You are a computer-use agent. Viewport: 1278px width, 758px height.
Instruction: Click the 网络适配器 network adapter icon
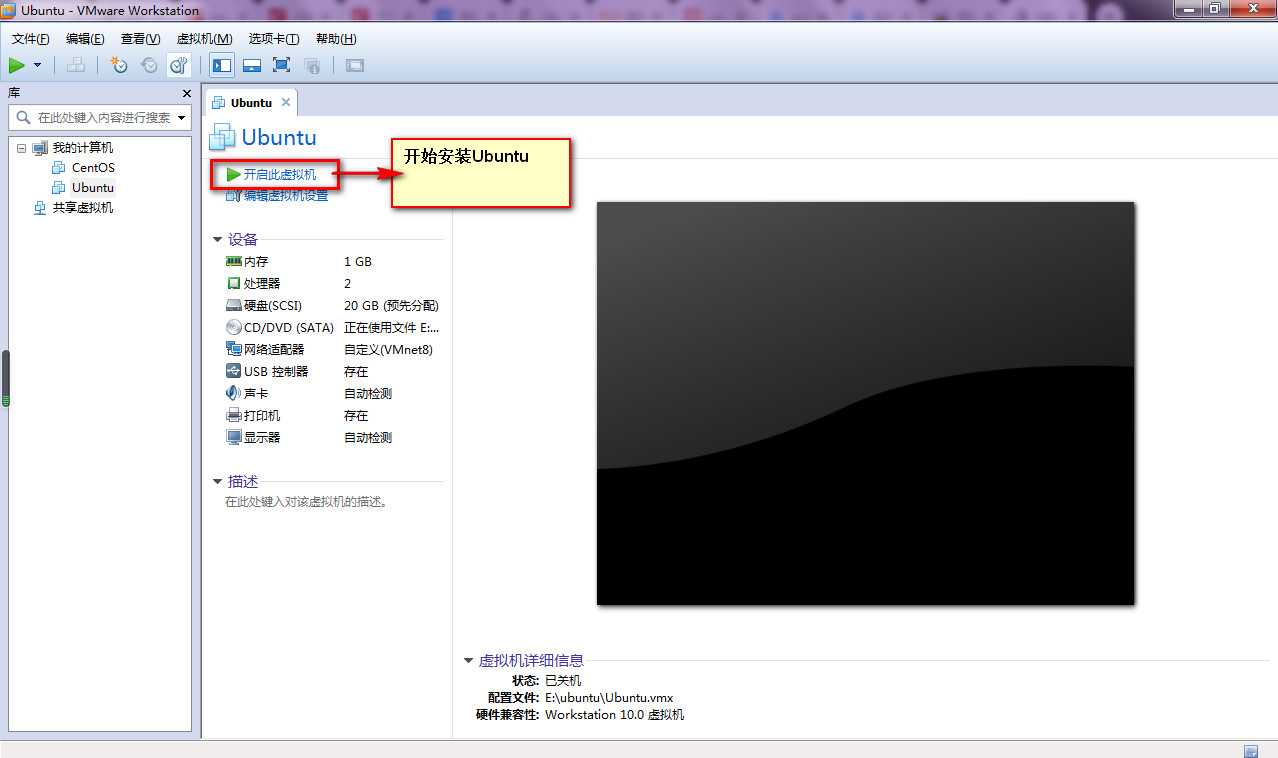(234, 349)
